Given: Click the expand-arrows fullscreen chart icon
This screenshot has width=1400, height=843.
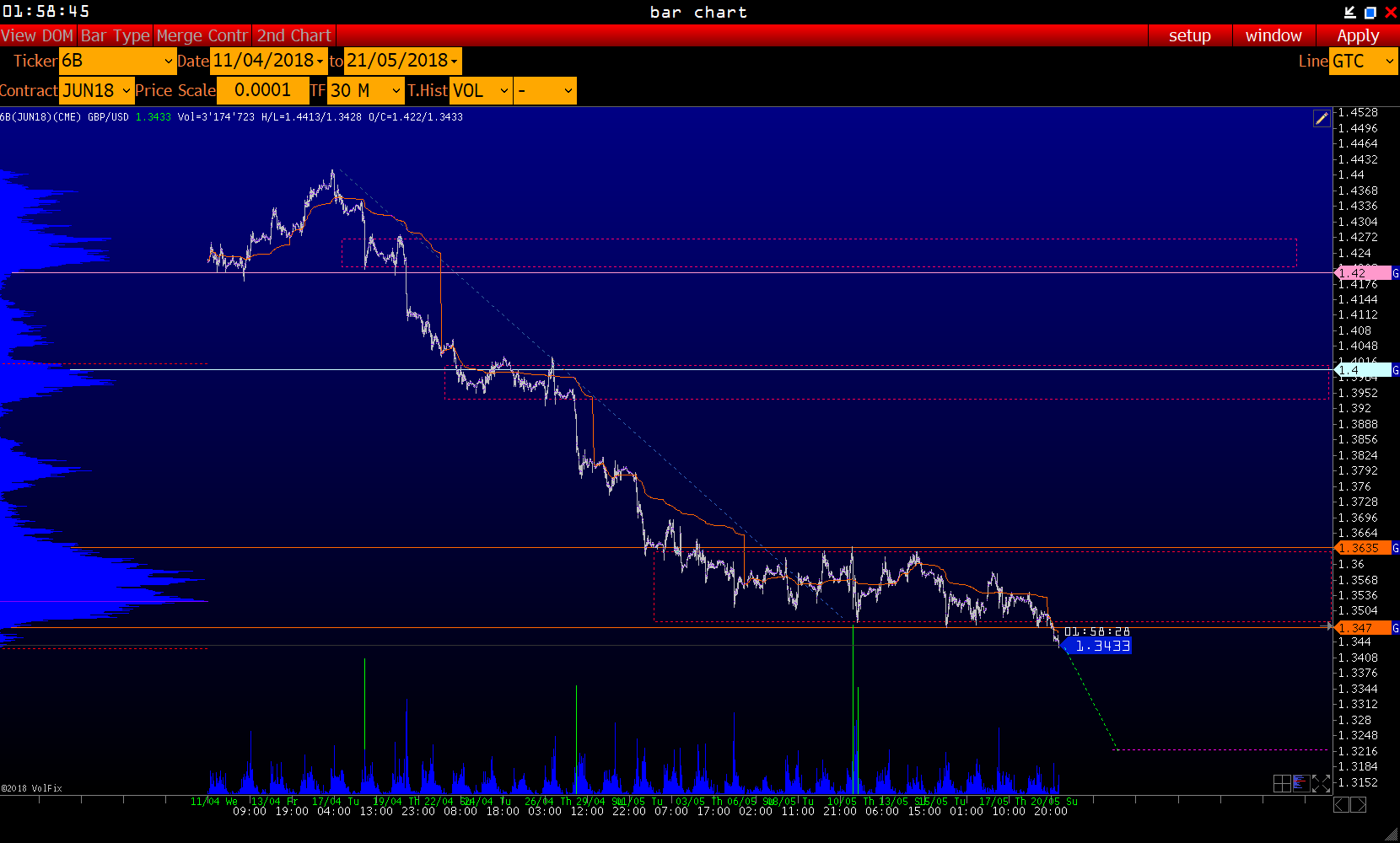Looking at the screenshot, I should pos(1321,784).
